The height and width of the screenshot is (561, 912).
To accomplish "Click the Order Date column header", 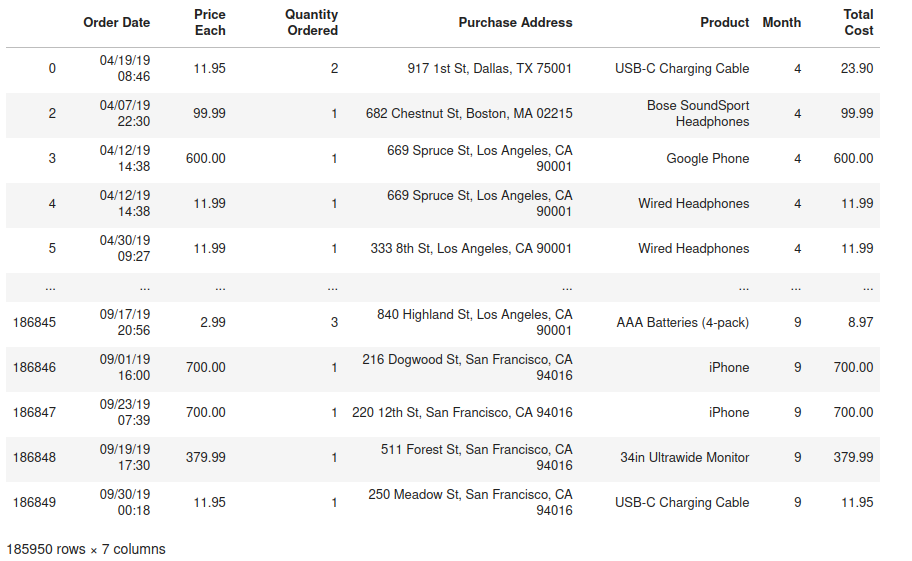I will pos(116,22).
